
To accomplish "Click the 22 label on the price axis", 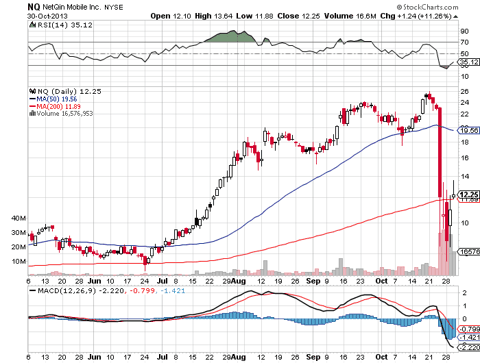I will 465,114.
